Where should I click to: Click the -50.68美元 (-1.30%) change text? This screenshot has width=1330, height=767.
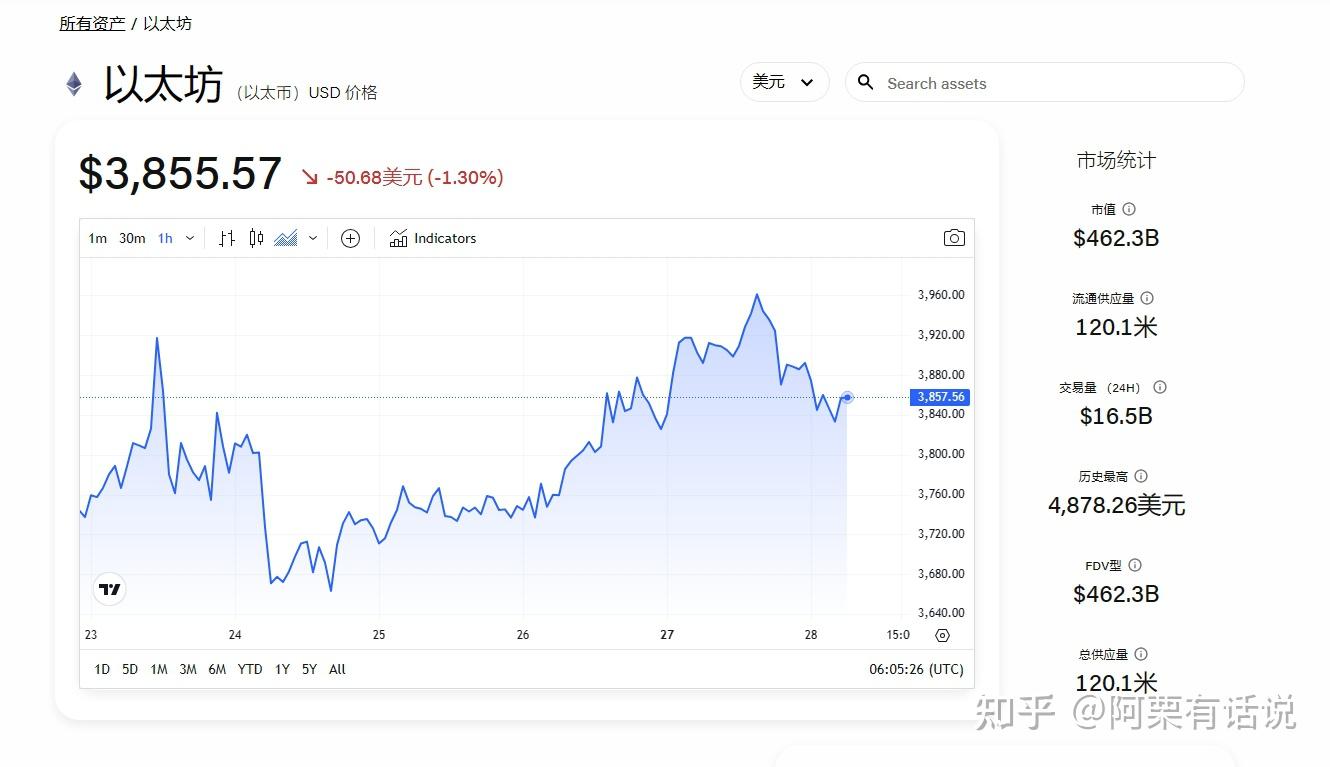415,177
